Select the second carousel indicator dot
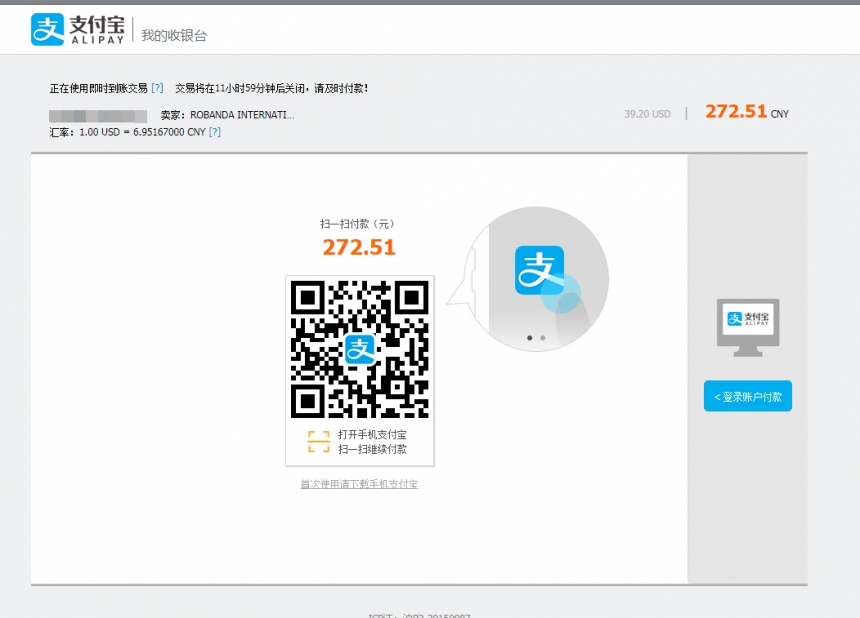The image size is (860, 618). tap(543, 338)
